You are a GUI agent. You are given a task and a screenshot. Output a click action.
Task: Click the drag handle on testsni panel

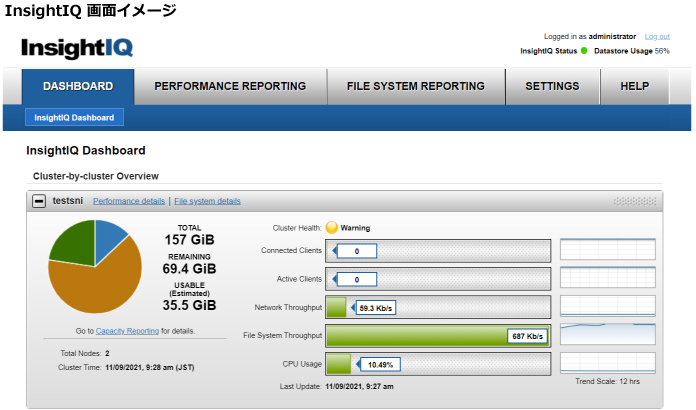click(x=634, y=201)
